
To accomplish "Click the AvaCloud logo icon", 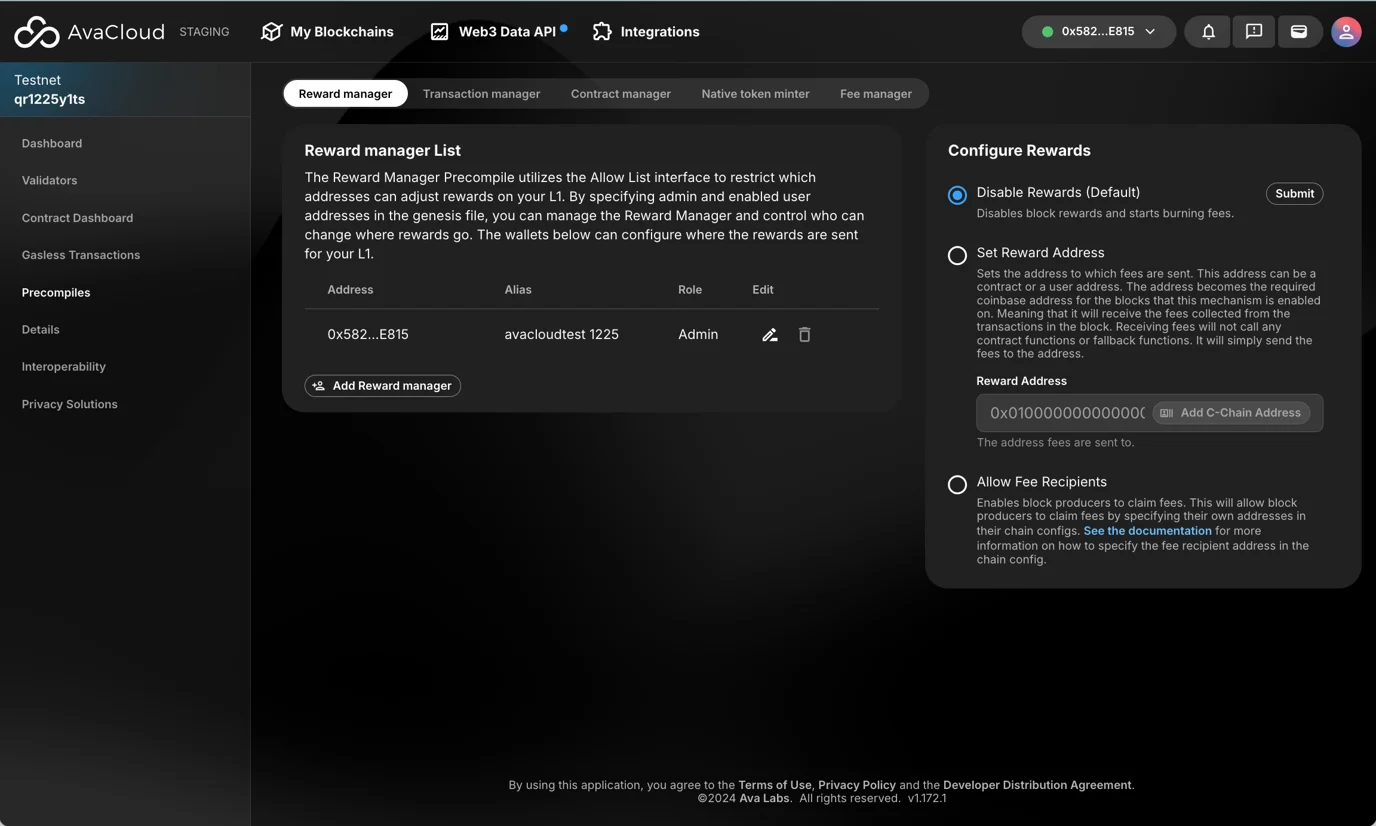I will (x=37, y=32).
